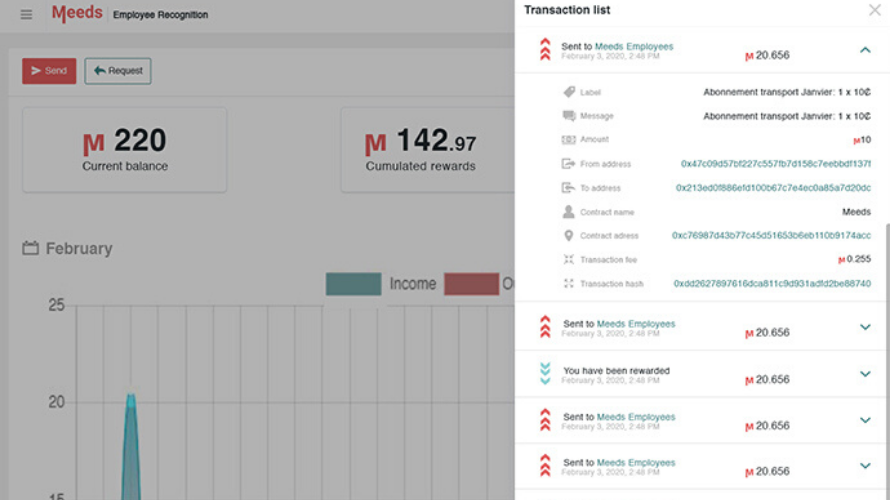Click the February calendar icon
890x500 pixels.
[x=31, y=248]
